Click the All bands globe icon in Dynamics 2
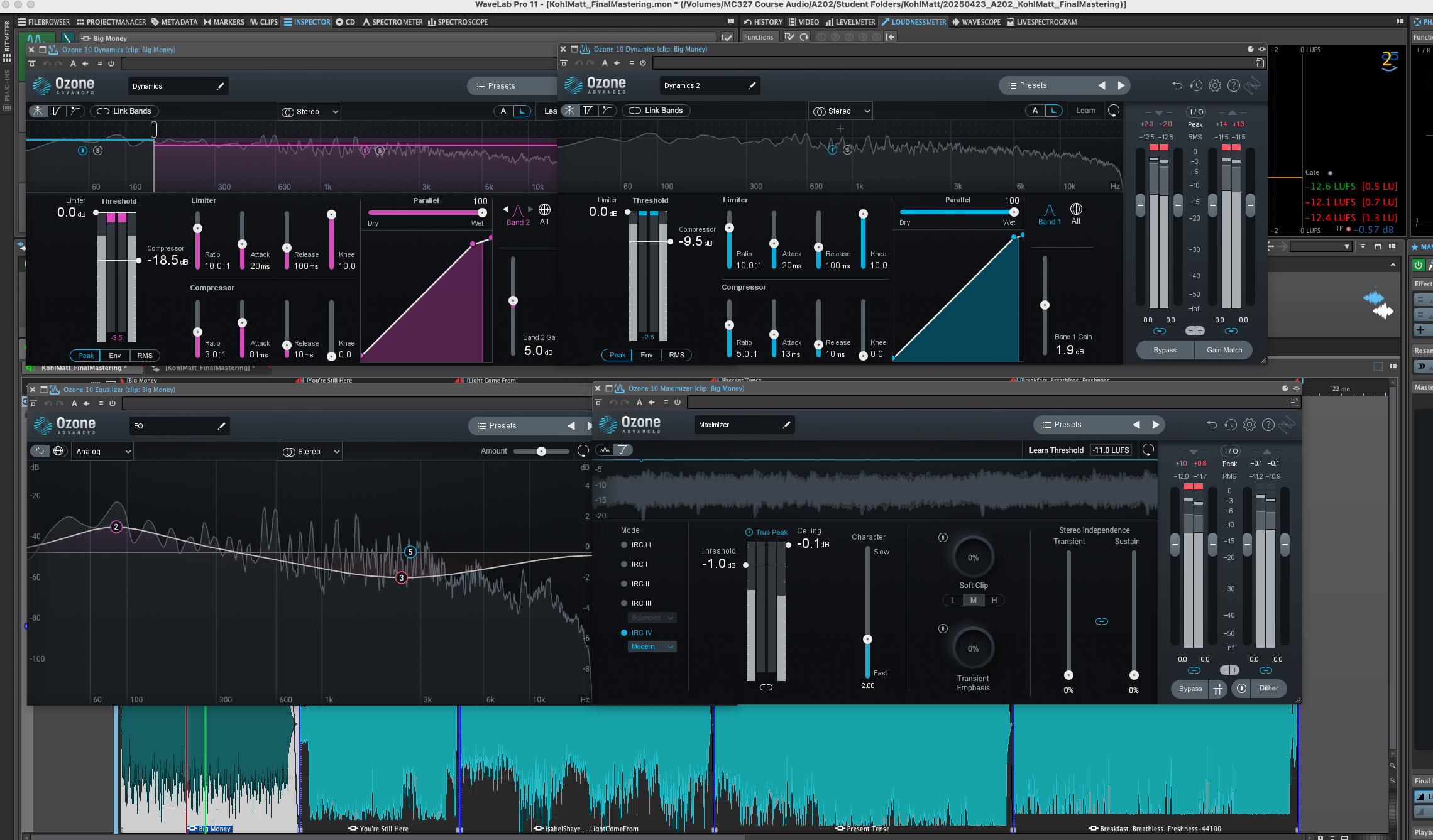Image resolution: width=1433 pixels, height=840 pixels. tap(1076, 209)
